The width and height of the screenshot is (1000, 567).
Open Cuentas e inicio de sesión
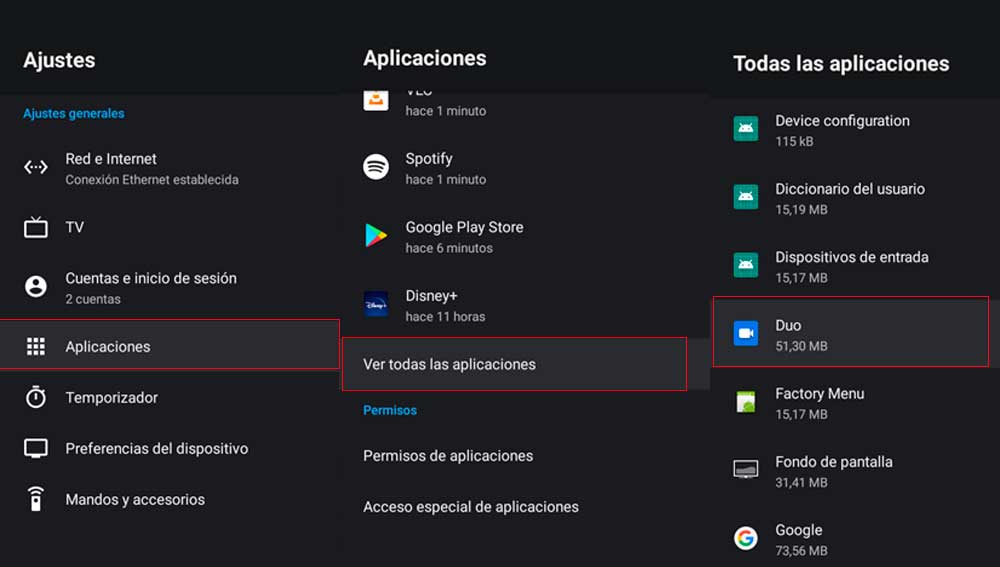[x=170, y=287]
